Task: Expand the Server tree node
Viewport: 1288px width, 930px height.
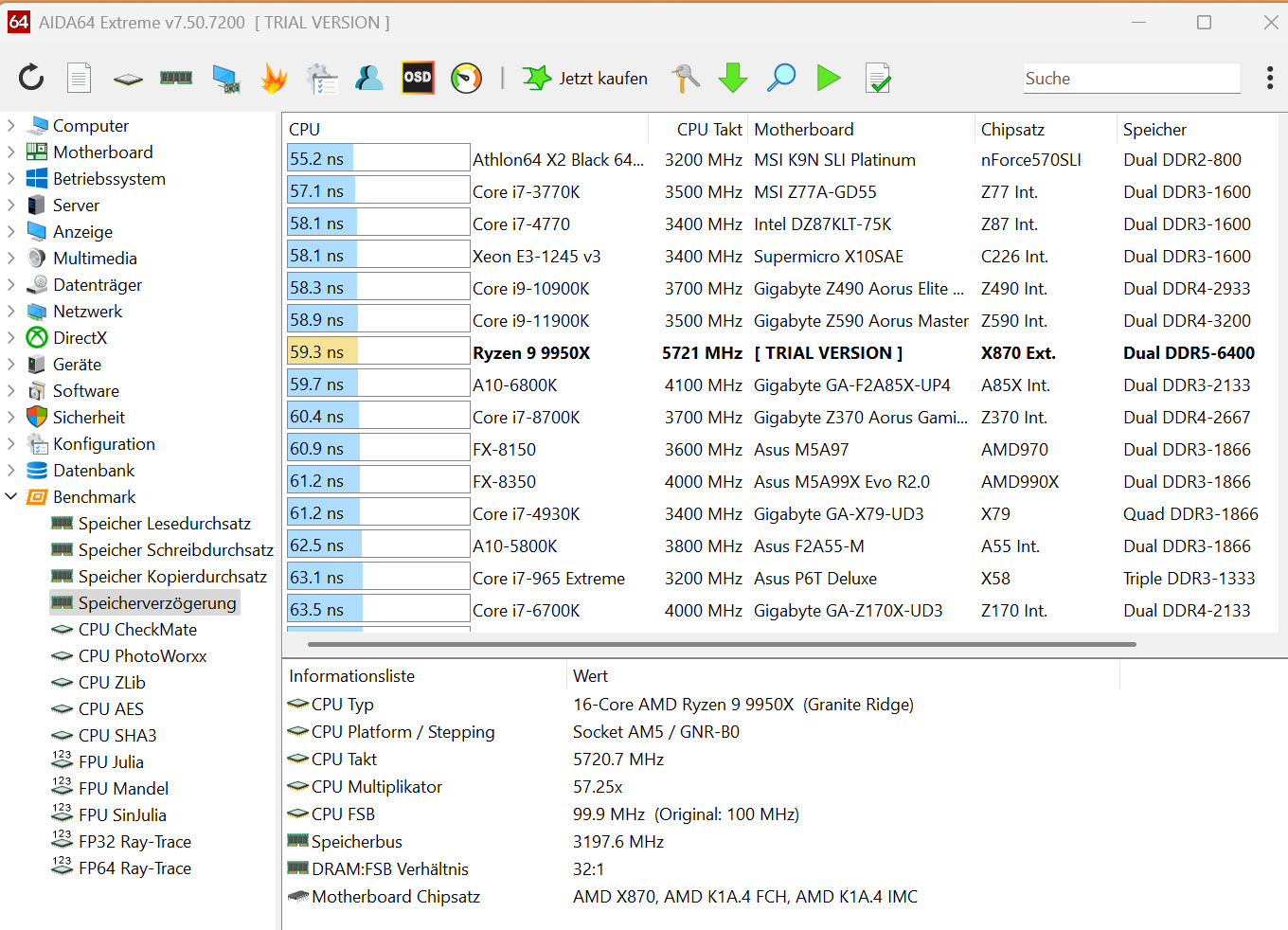Action: click(x=11, y=205)
